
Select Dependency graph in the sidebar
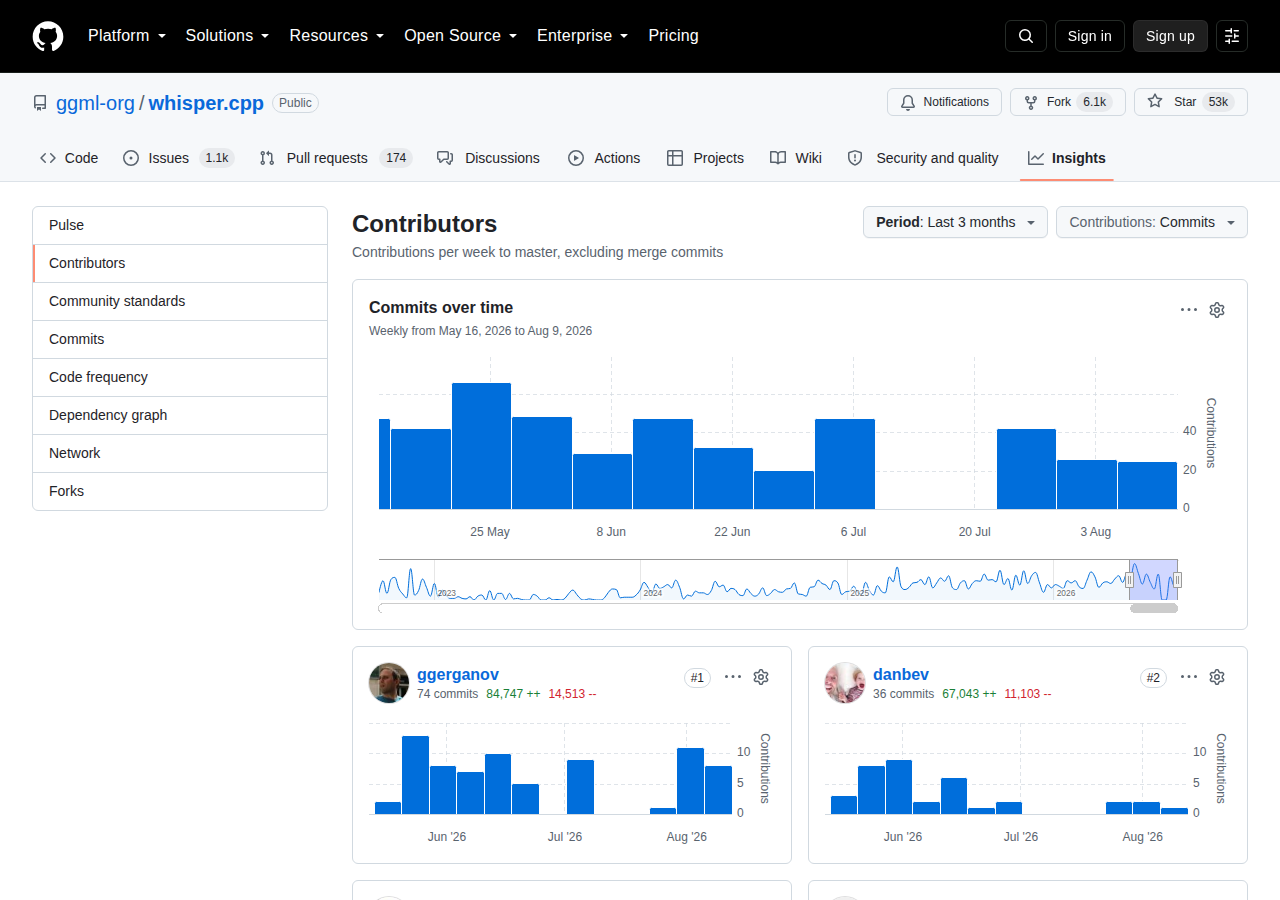coord(180,415)
